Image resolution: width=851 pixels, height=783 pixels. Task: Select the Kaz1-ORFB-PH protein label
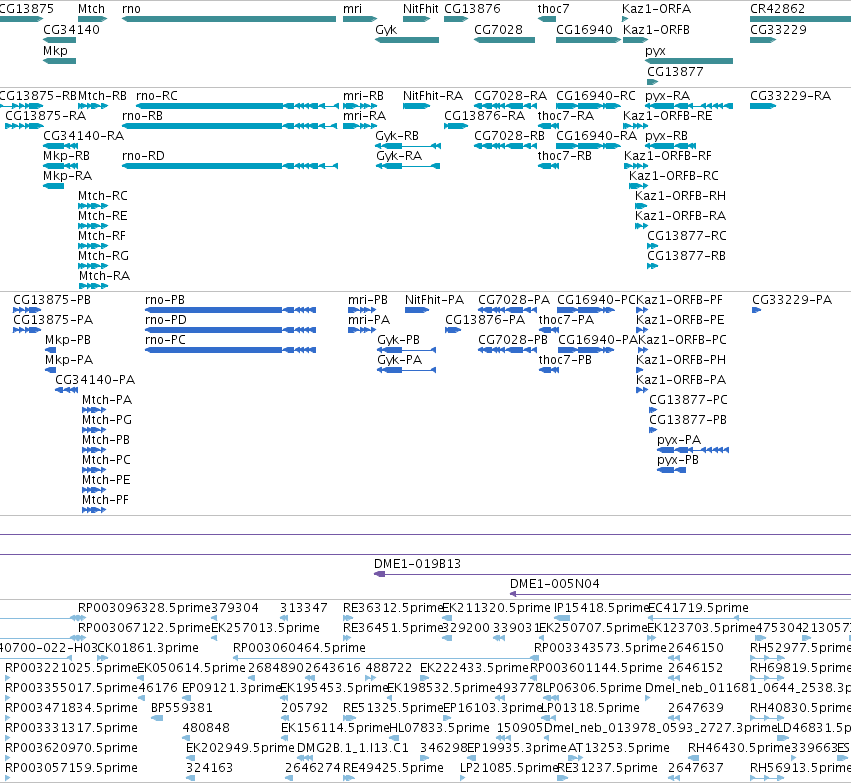(x=681, y=360)
